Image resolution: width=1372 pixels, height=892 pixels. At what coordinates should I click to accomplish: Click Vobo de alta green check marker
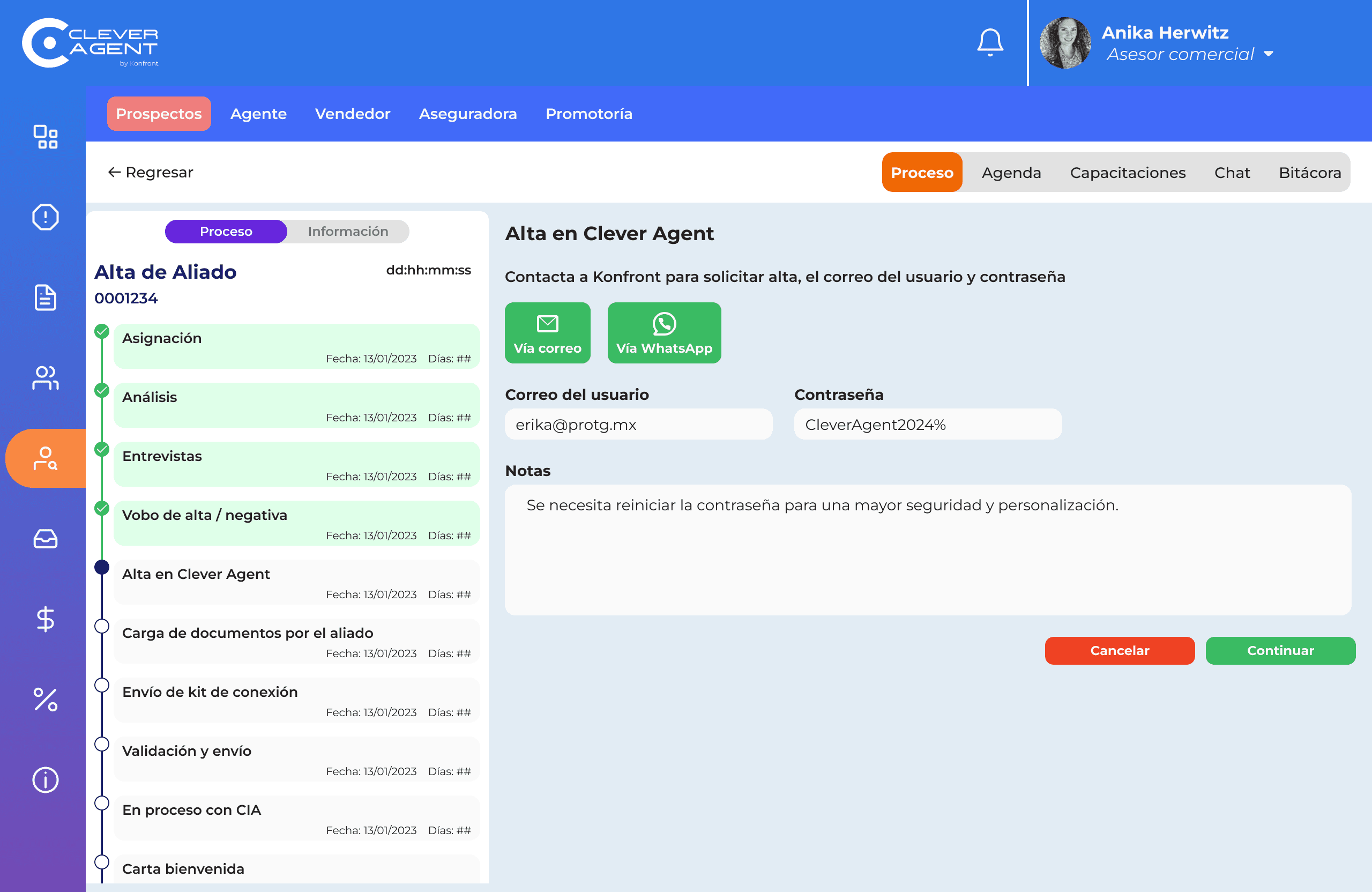[x=102, y=508]
